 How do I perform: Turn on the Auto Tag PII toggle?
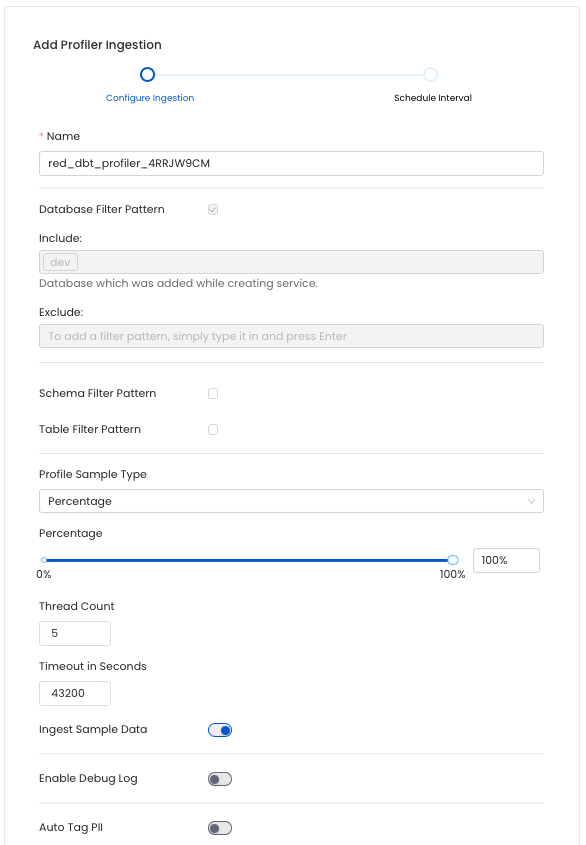coord(219,827)
